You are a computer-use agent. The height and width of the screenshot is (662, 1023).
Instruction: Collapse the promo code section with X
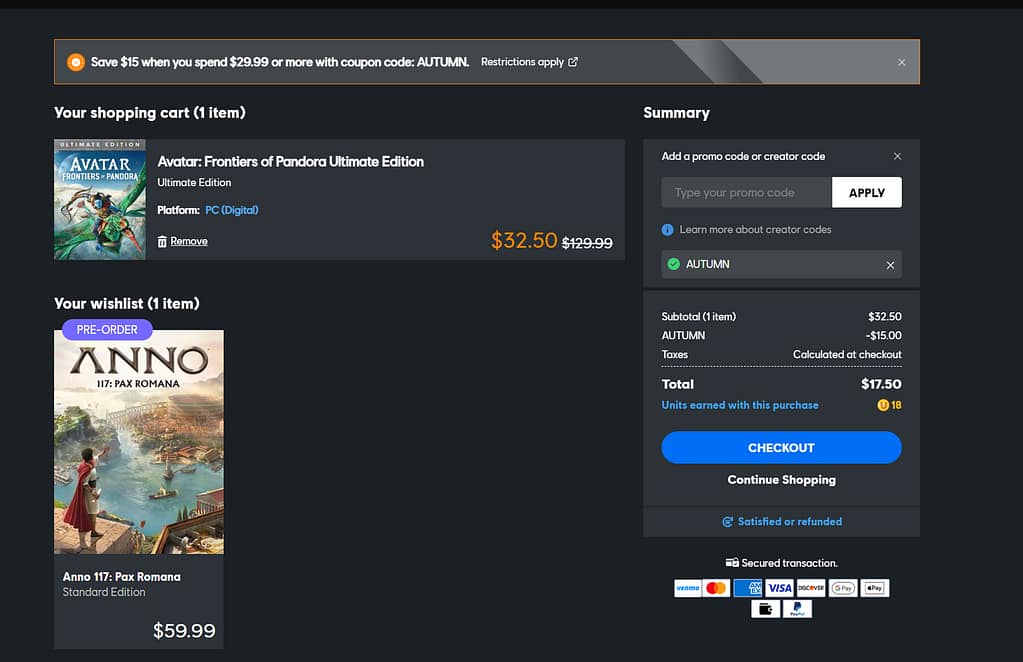(x=897, y=156)
